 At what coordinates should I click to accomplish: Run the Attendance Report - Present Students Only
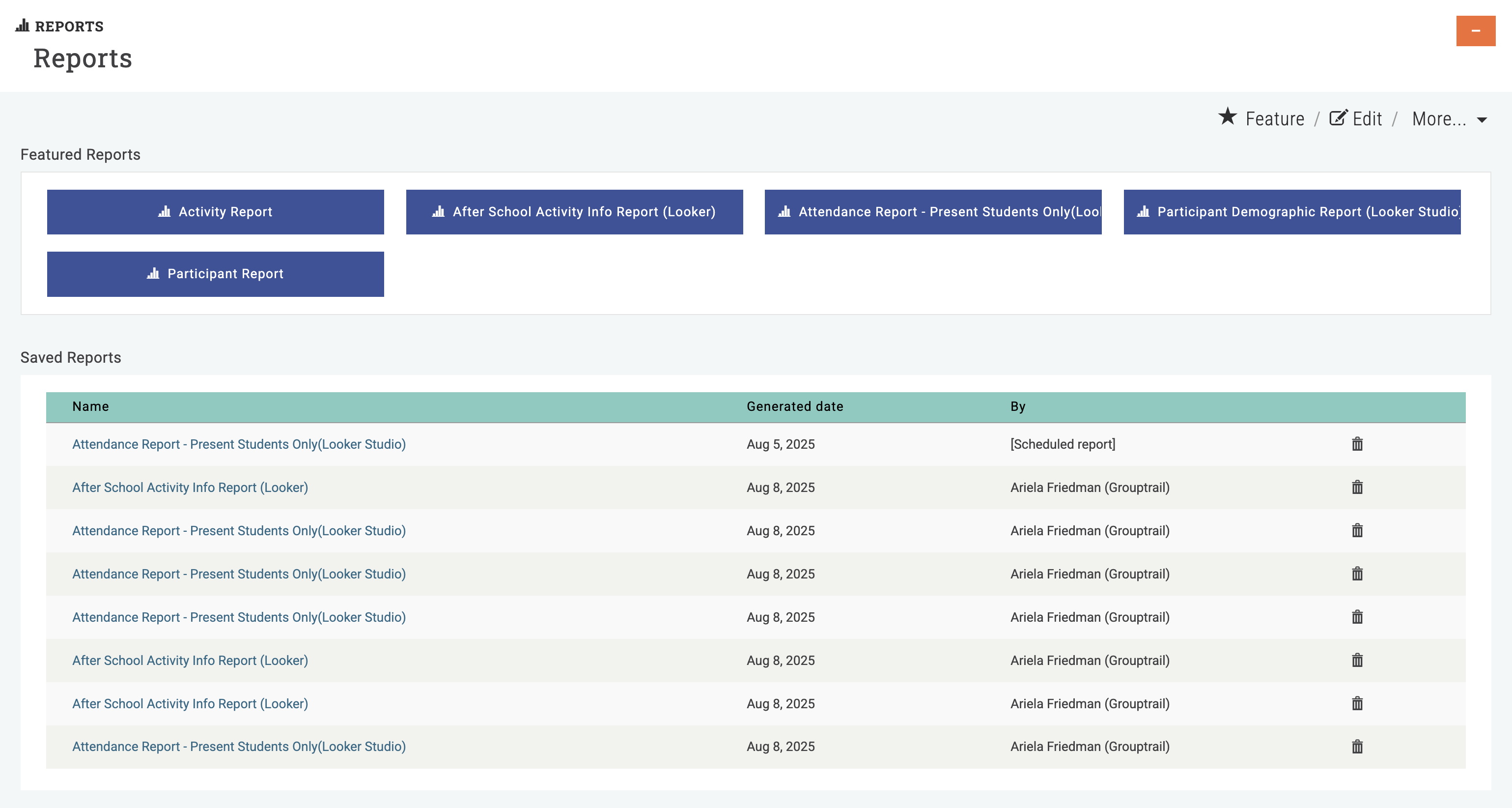933,212
